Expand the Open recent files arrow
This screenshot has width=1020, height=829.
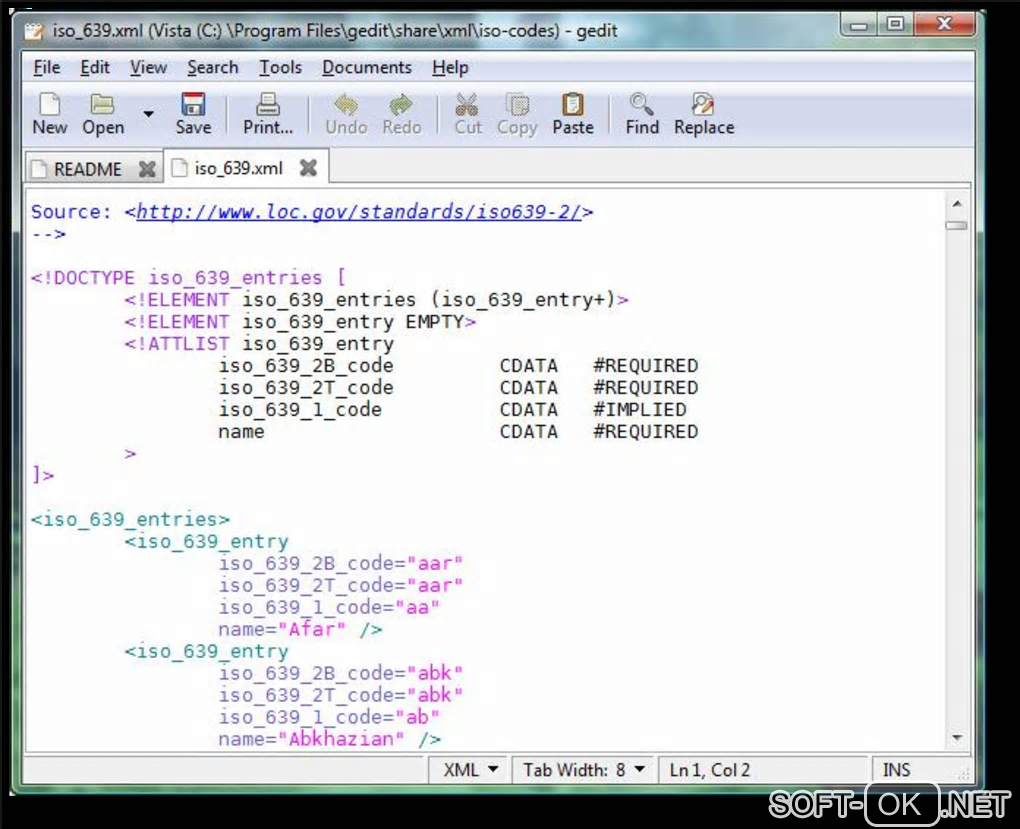pyautogui.click(x=149, y=114)
